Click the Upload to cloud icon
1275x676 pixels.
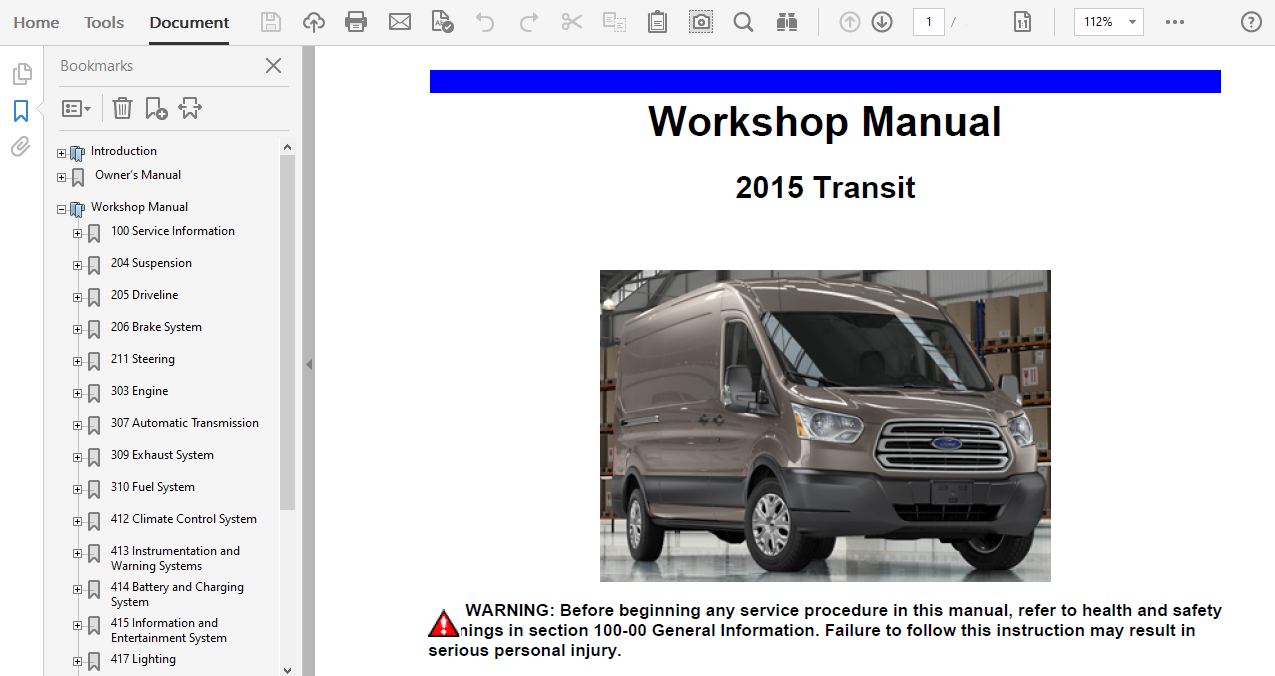click(x=313, y=22)
